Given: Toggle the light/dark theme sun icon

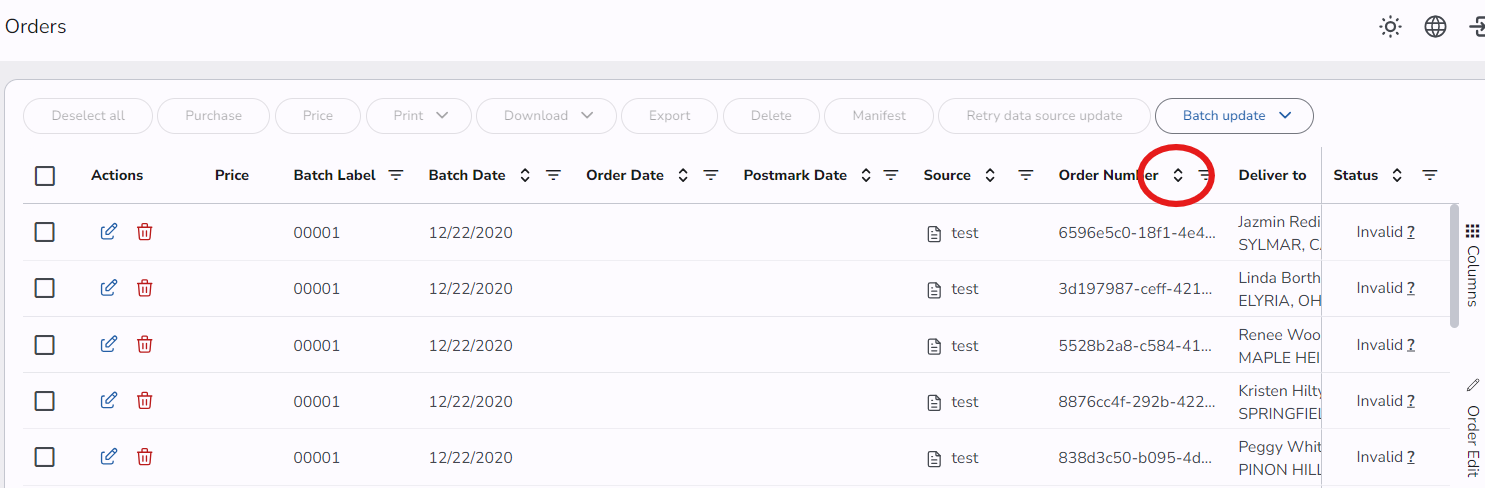Looking at the screenshot, I should (x=1390, y=27).
